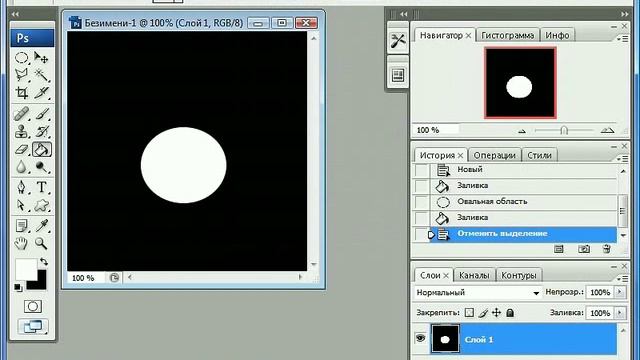Viewport: 640px width, 360px height.
Task: Set history brush source for Овальная область
Action: [421, 202]
